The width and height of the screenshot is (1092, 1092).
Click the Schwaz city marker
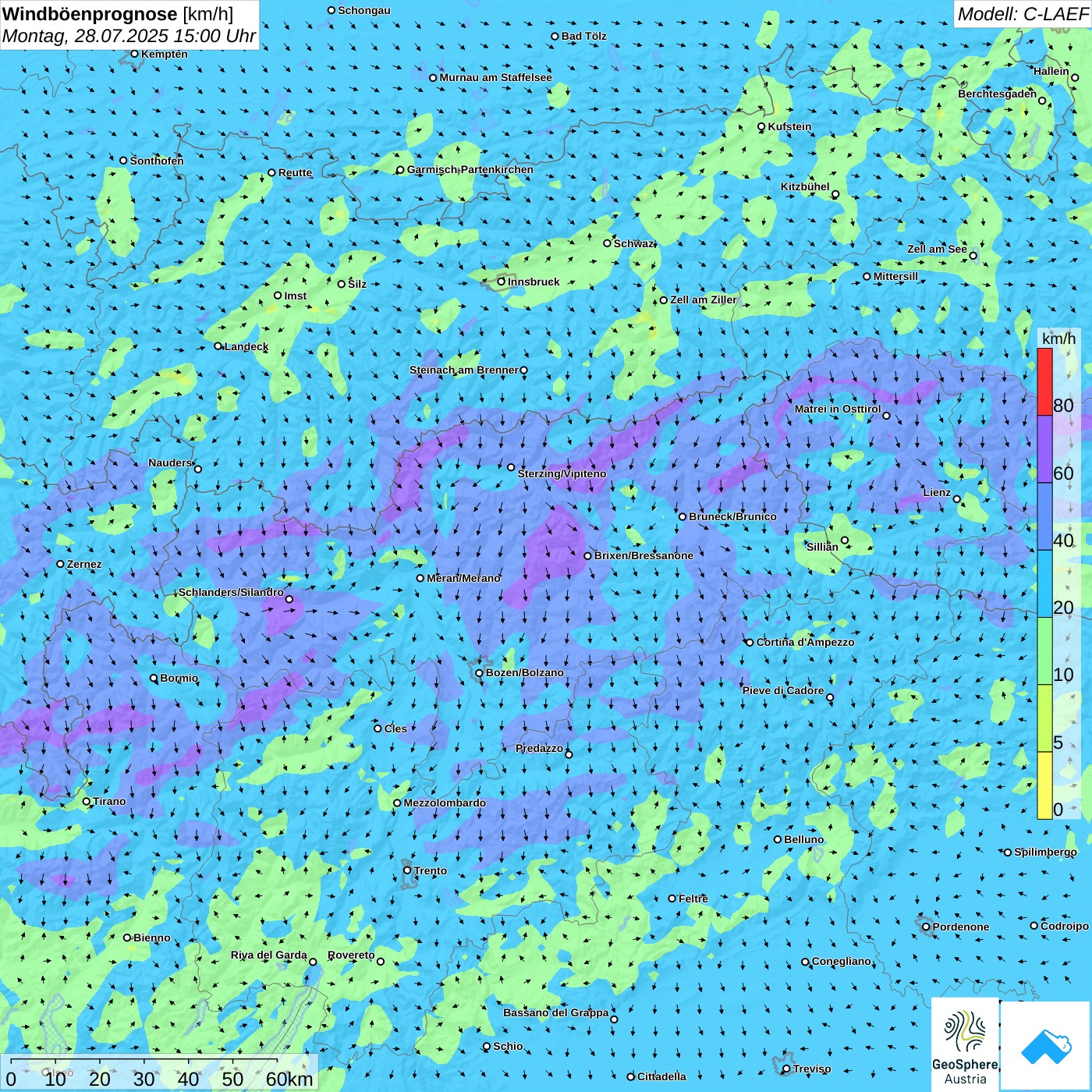(607, 243)
